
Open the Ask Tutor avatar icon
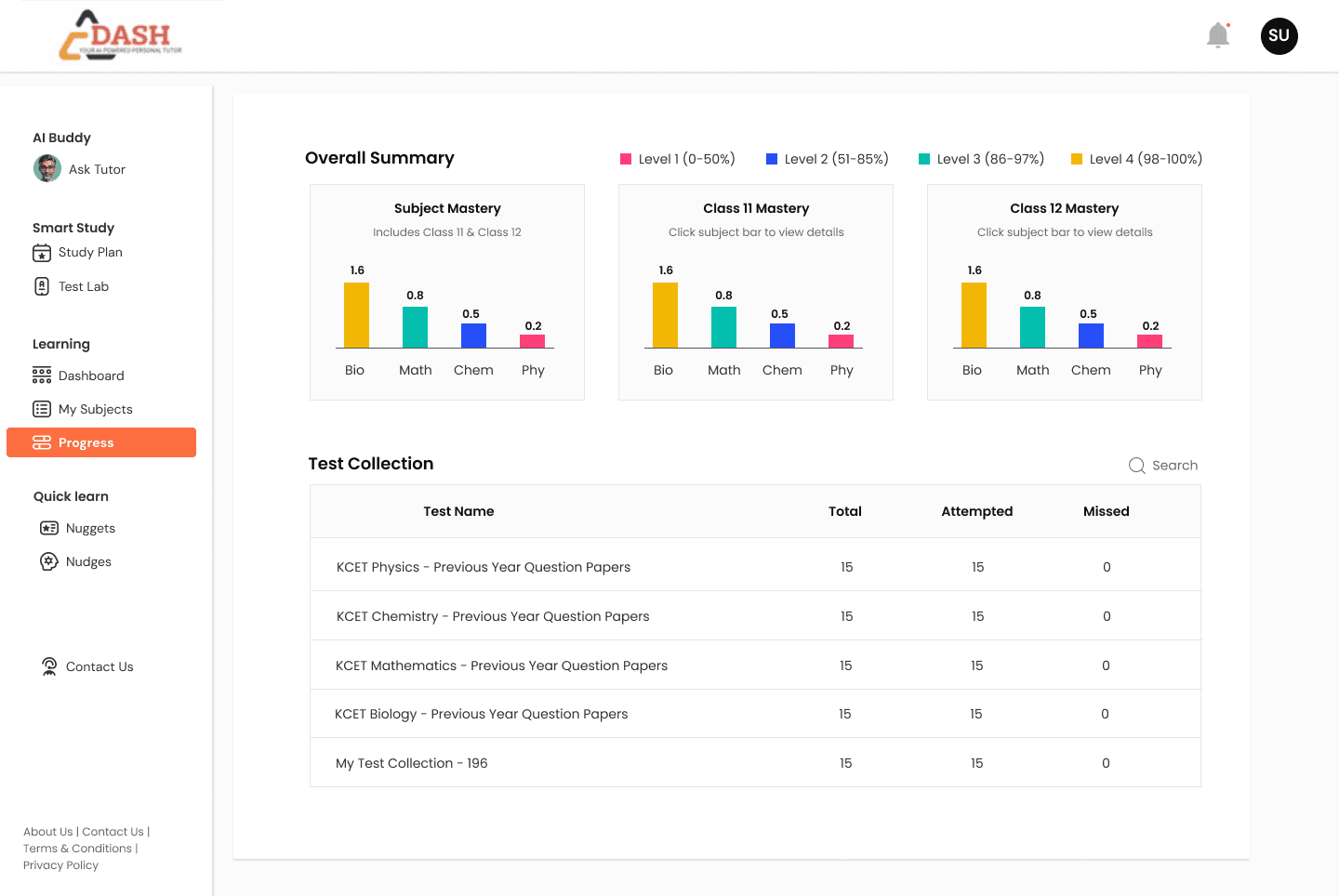click(x=47, y=169)
